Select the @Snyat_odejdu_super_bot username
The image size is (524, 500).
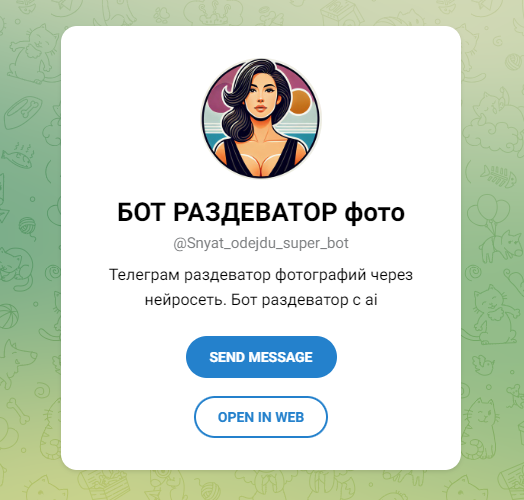click(261, 243)
